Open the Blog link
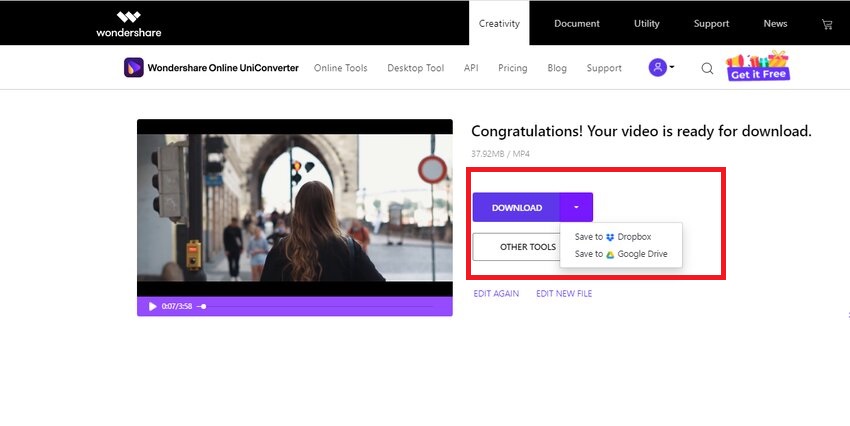The image size is (850, 426). [557, 68]
